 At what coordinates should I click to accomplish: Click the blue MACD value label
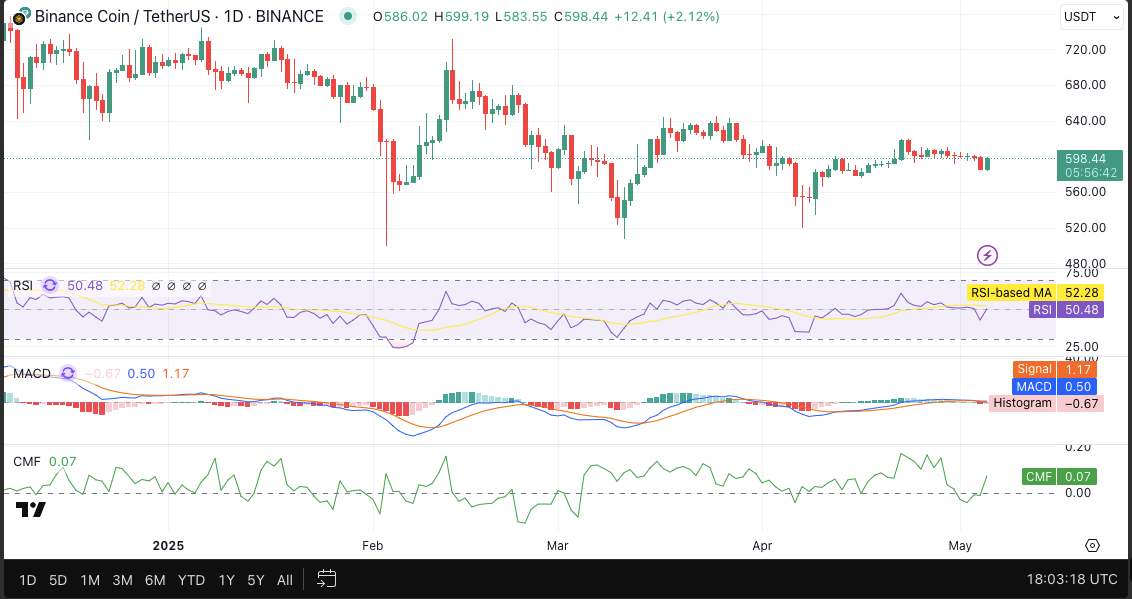click(x=1055, y=386)
